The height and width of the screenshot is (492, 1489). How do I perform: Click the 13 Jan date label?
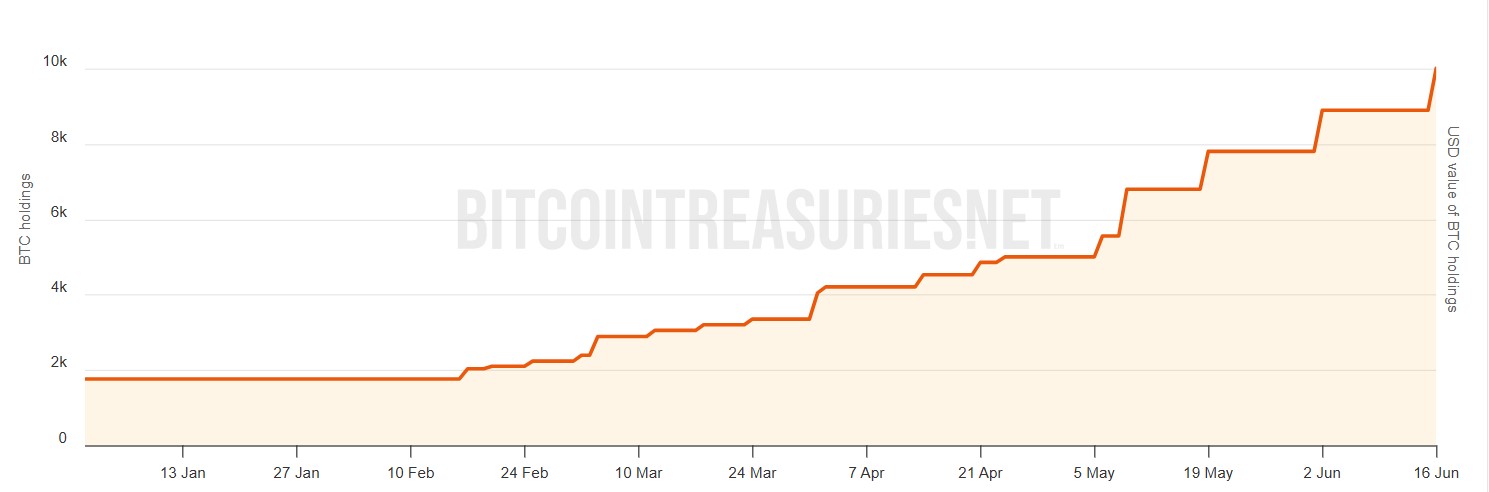183,472
